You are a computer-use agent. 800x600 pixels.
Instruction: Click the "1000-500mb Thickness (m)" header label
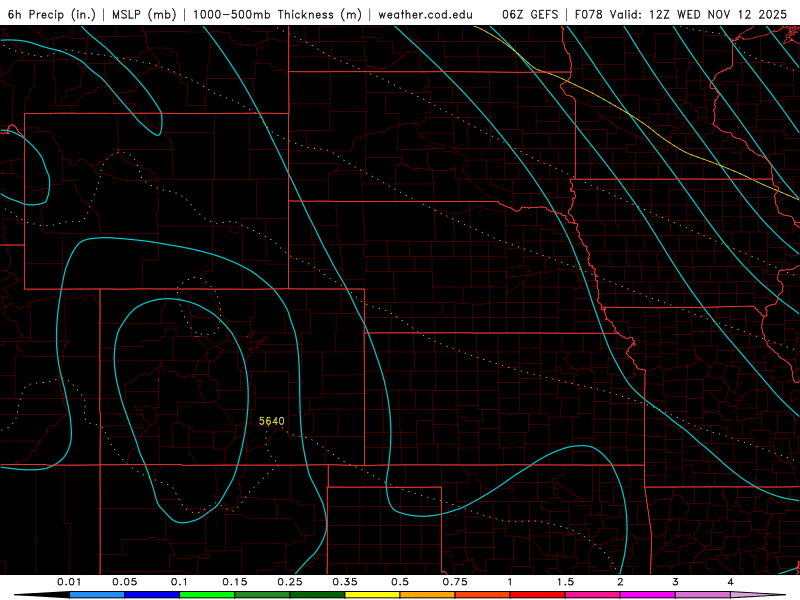pyautogui.click(x=278, y=14)
